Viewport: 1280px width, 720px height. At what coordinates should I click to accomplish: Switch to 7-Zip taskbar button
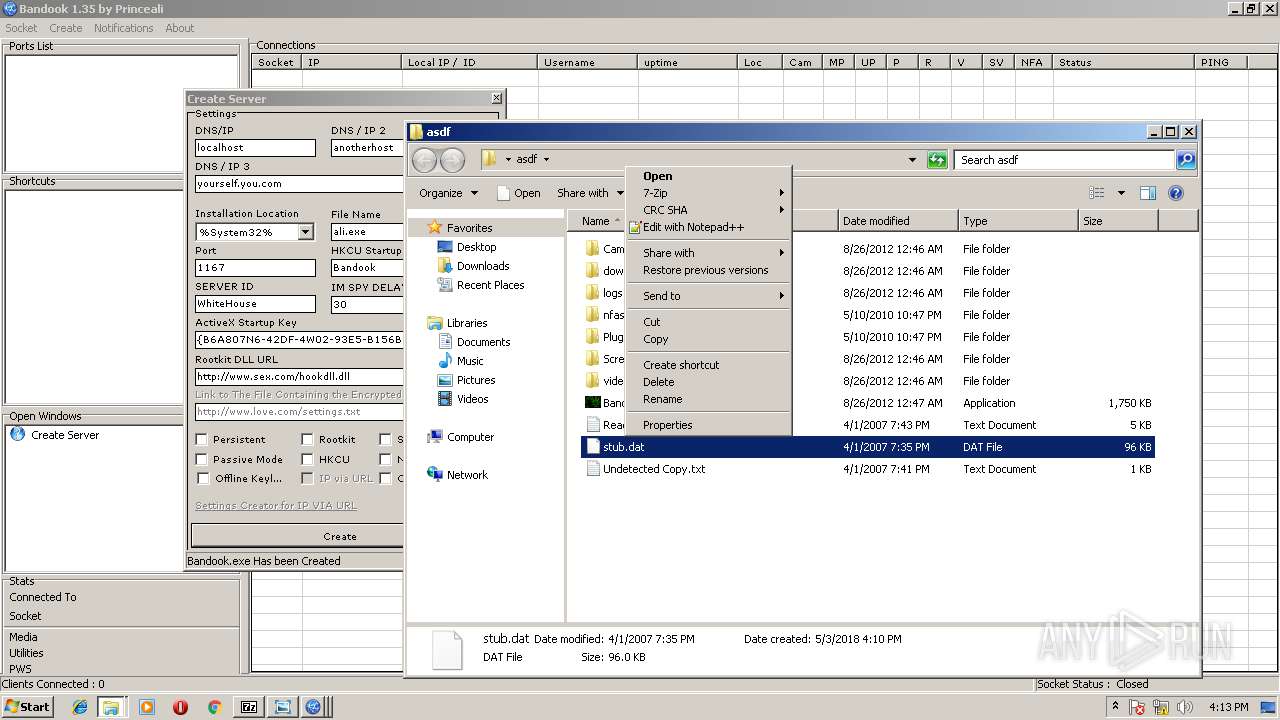point(249,707)
